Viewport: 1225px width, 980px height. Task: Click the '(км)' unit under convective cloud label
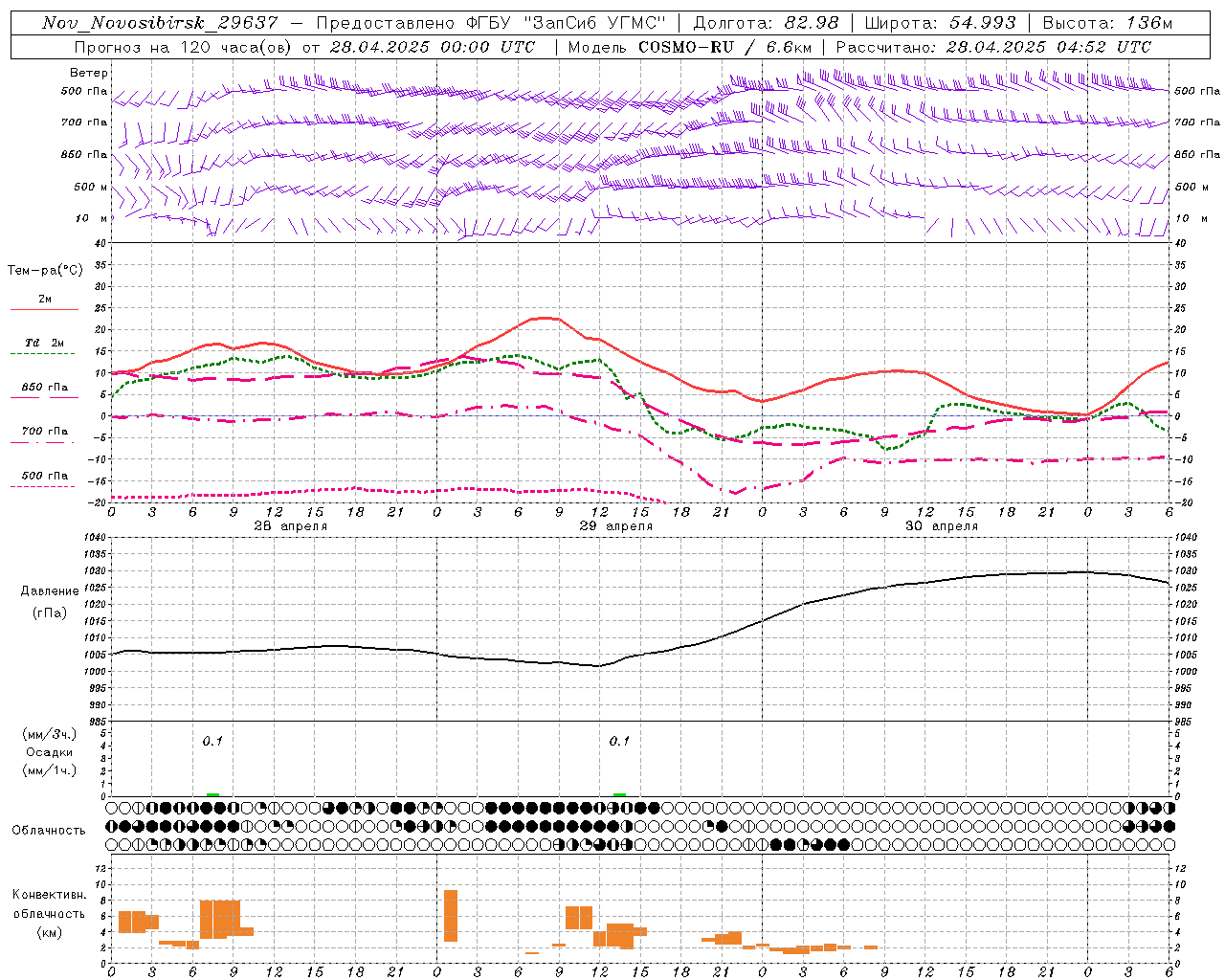coord(50,932)
